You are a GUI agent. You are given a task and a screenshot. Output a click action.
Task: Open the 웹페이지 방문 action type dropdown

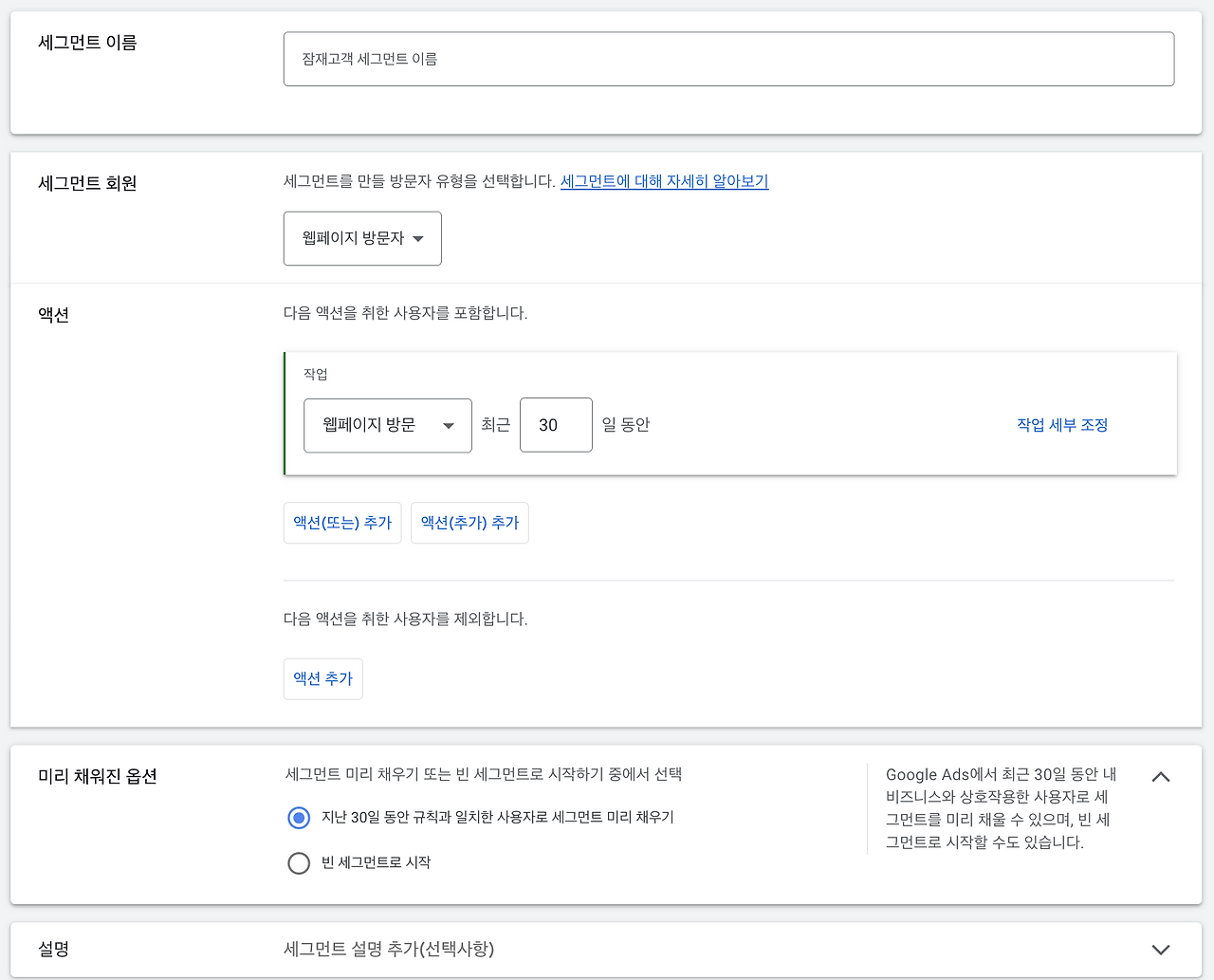click(387, 425)
